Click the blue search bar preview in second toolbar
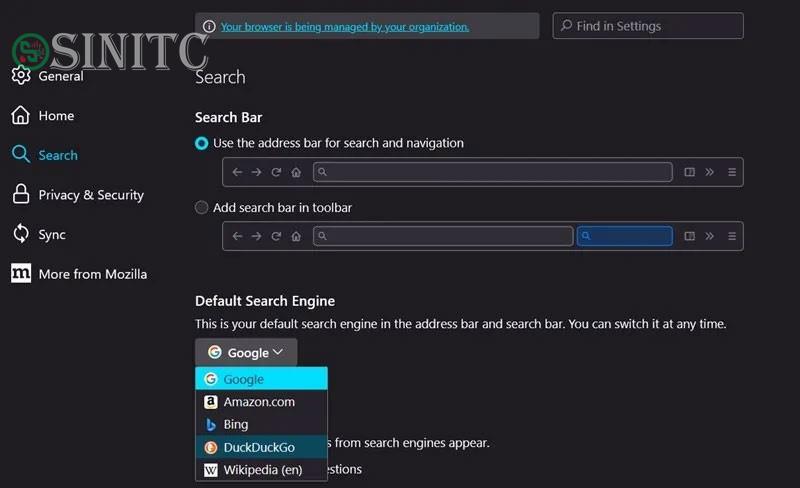 point(624,236)
